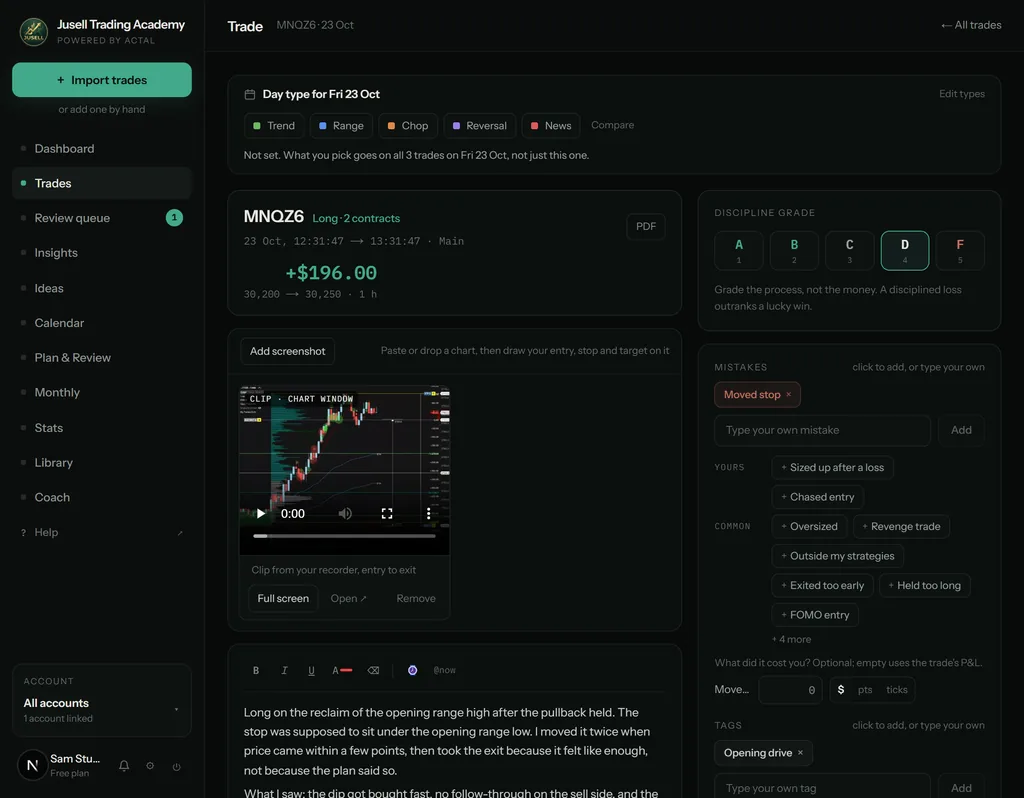Navigate to the Calendar page
The width and height of the screenshot is (1024, 798).
pos(102,323)
